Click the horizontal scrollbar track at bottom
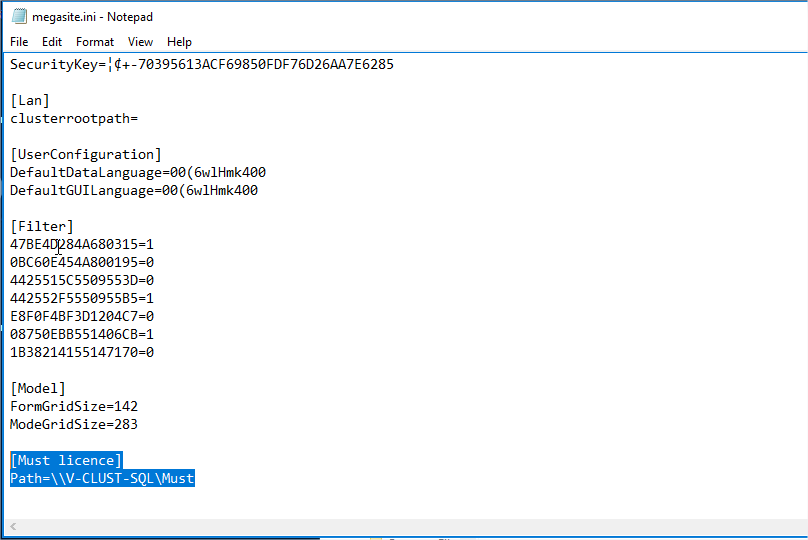 tap(400, 527)
